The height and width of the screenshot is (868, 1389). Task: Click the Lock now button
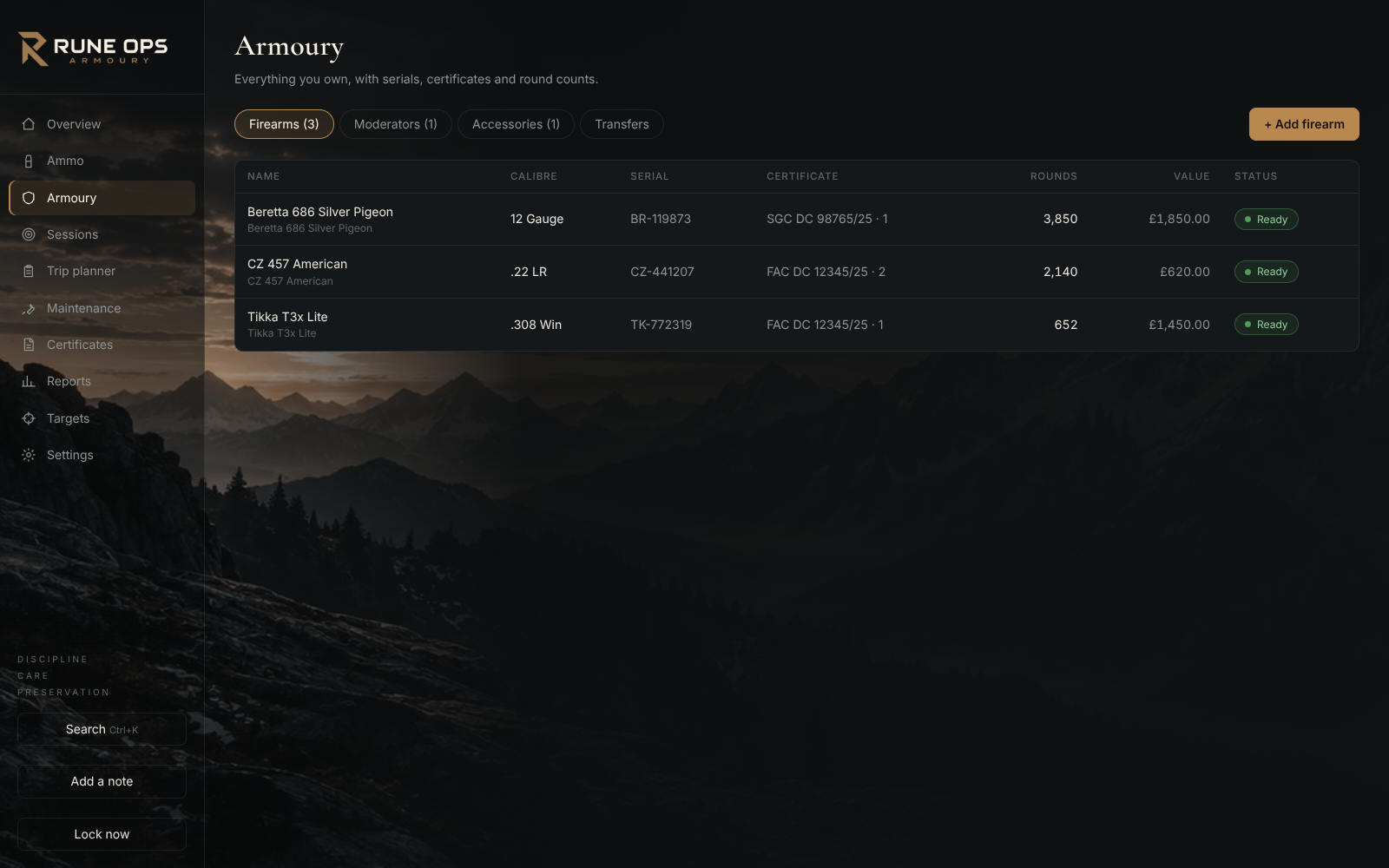[x=102, y=834]
